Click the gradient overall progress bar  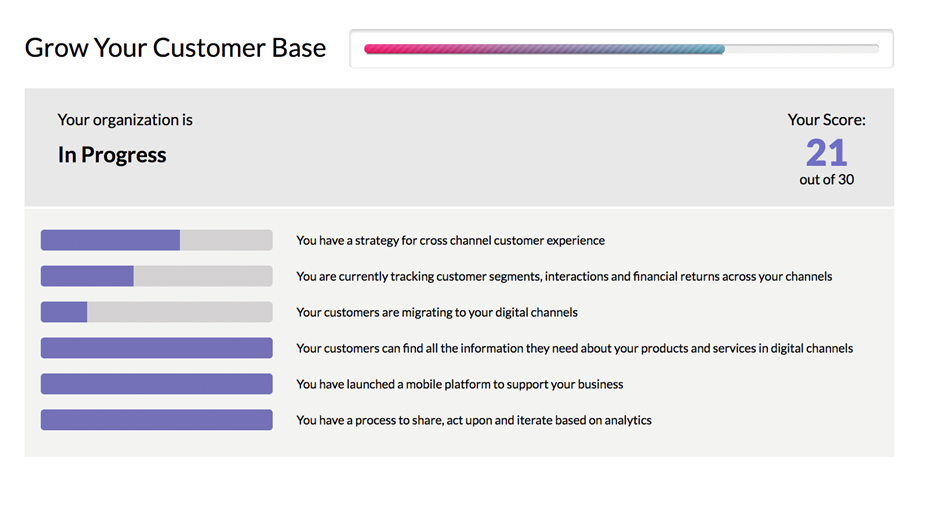point(621,49)
